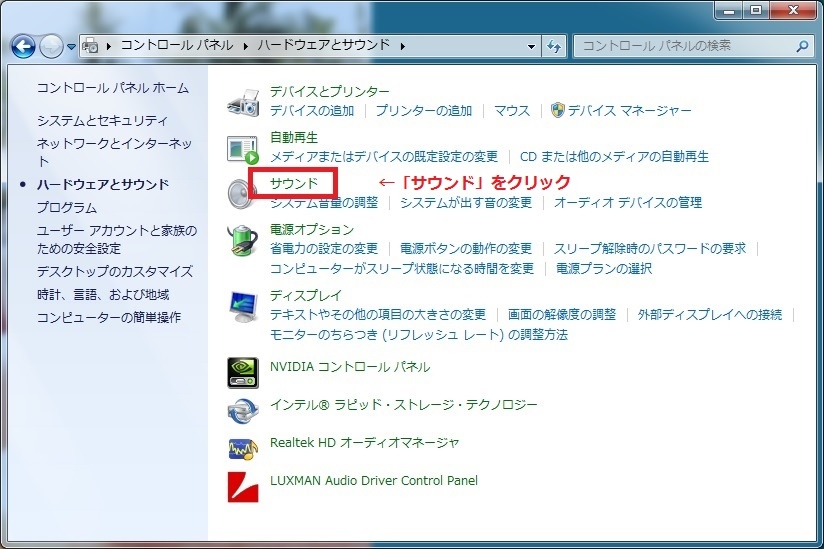Click the マウス link

click(x=512, y=111)
